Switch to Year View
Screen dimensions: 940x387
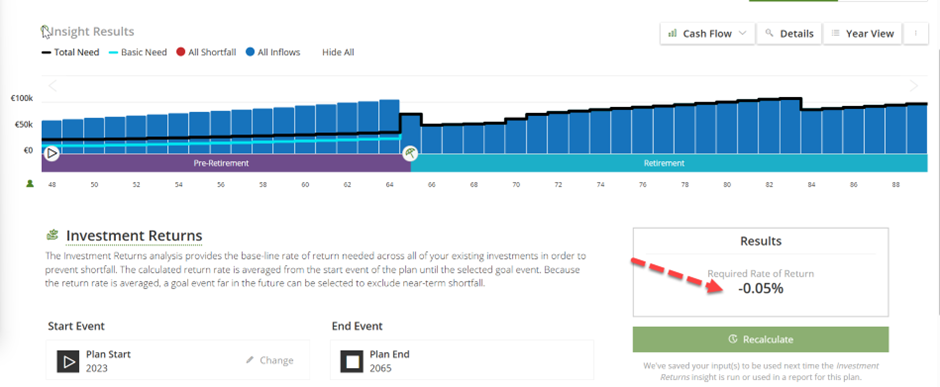(862, 34)
